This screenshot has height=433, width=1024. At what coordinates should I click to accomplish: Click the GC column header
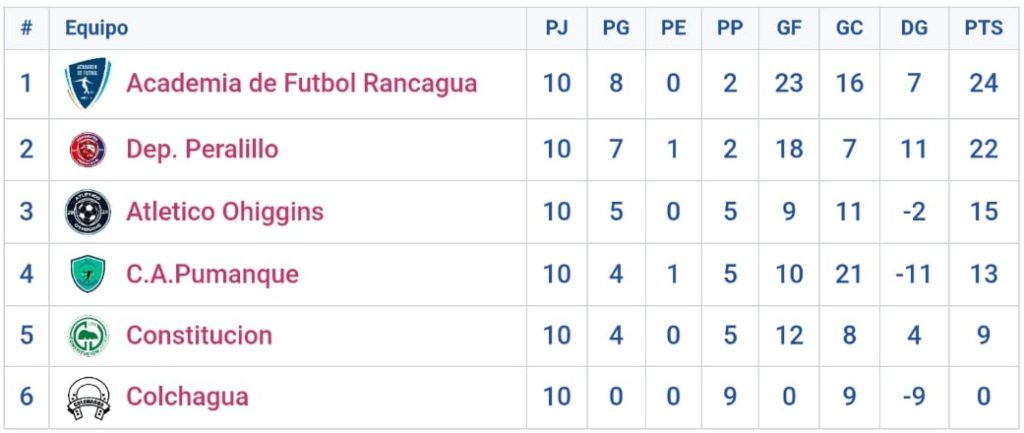tap(849, 29)
